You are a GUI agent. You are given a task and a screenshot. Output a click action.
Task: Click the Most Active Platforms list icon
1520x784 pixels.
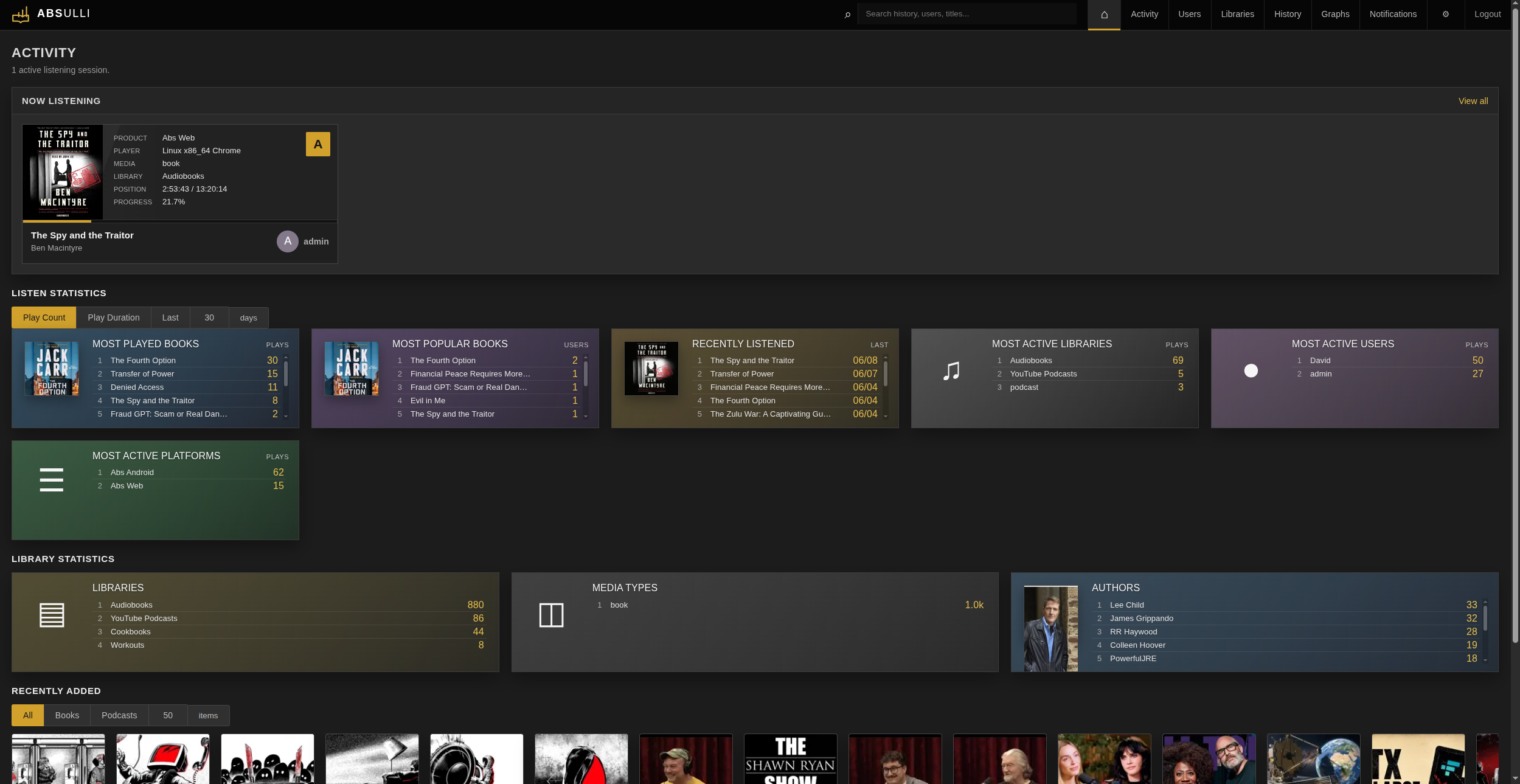click(x=52, y=480)
